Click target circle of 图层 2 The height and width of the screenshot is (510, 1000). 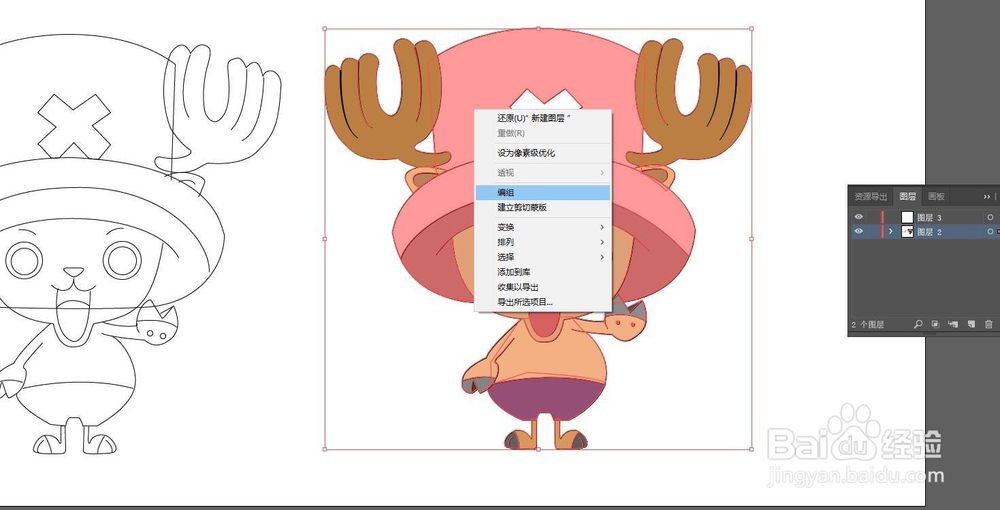coord(990,231)
